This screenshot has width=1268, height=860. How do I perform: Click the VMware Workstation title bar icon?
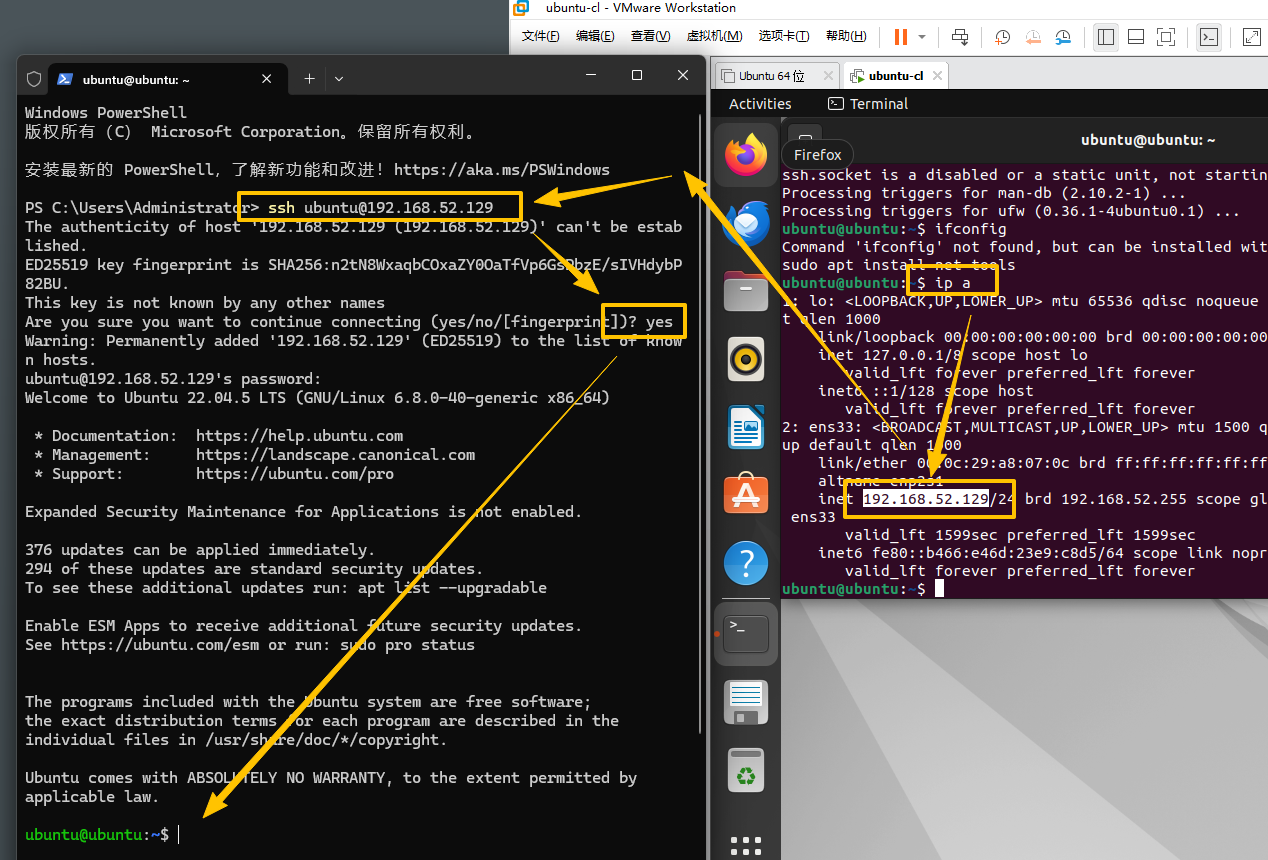(521, 8)
